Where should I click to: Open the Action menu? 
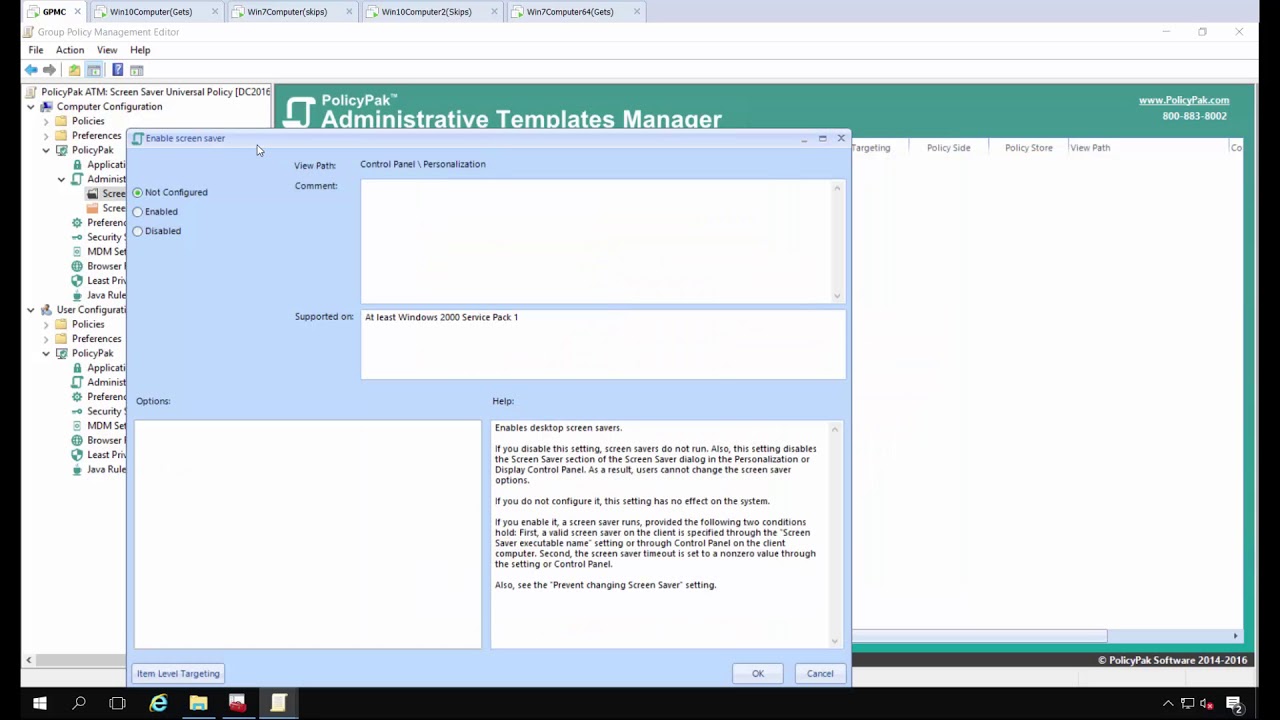click(70, 50)
